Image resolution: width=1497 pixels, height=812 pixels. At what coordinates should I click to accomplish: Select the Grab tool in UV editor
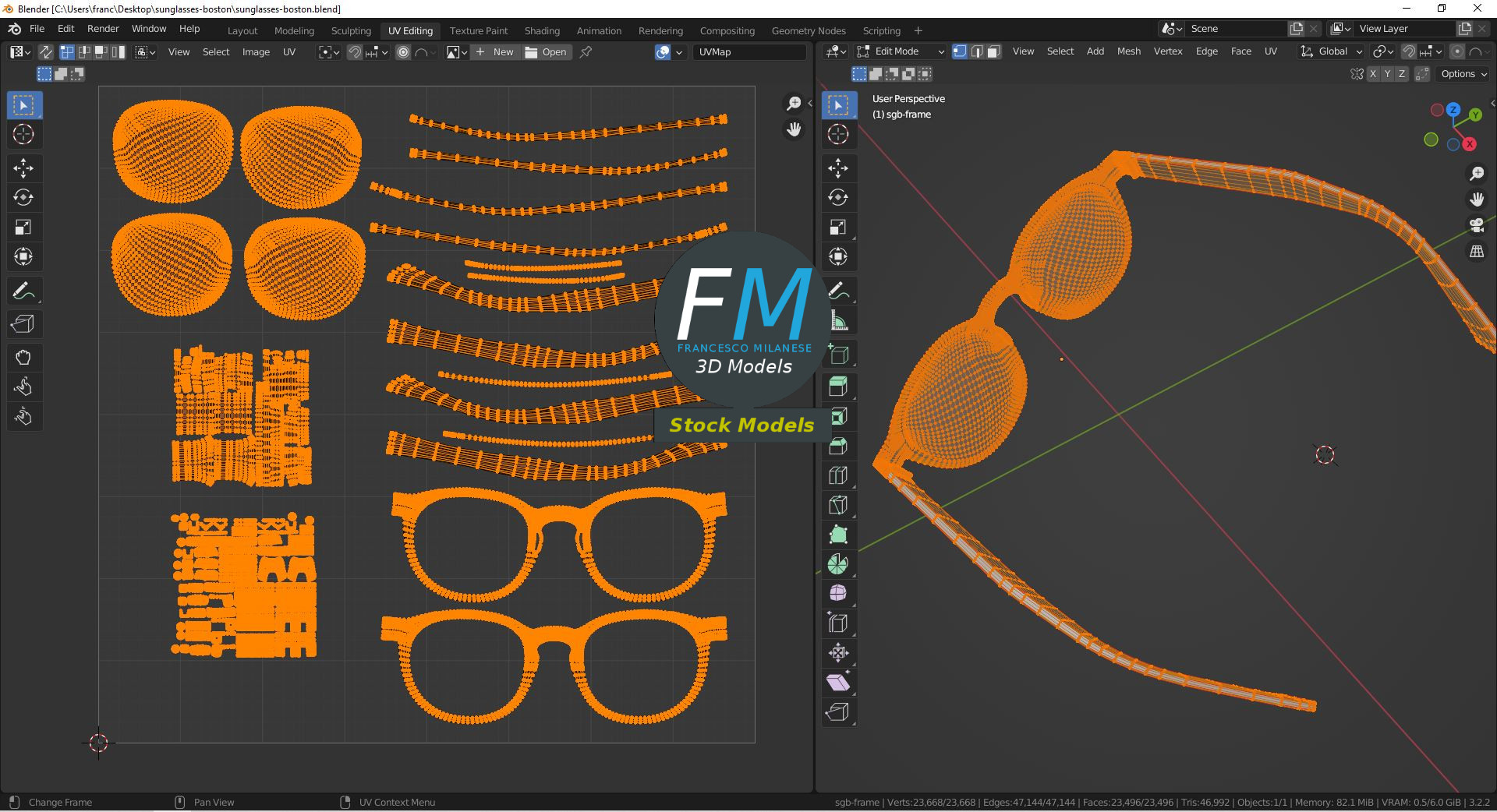23,358
